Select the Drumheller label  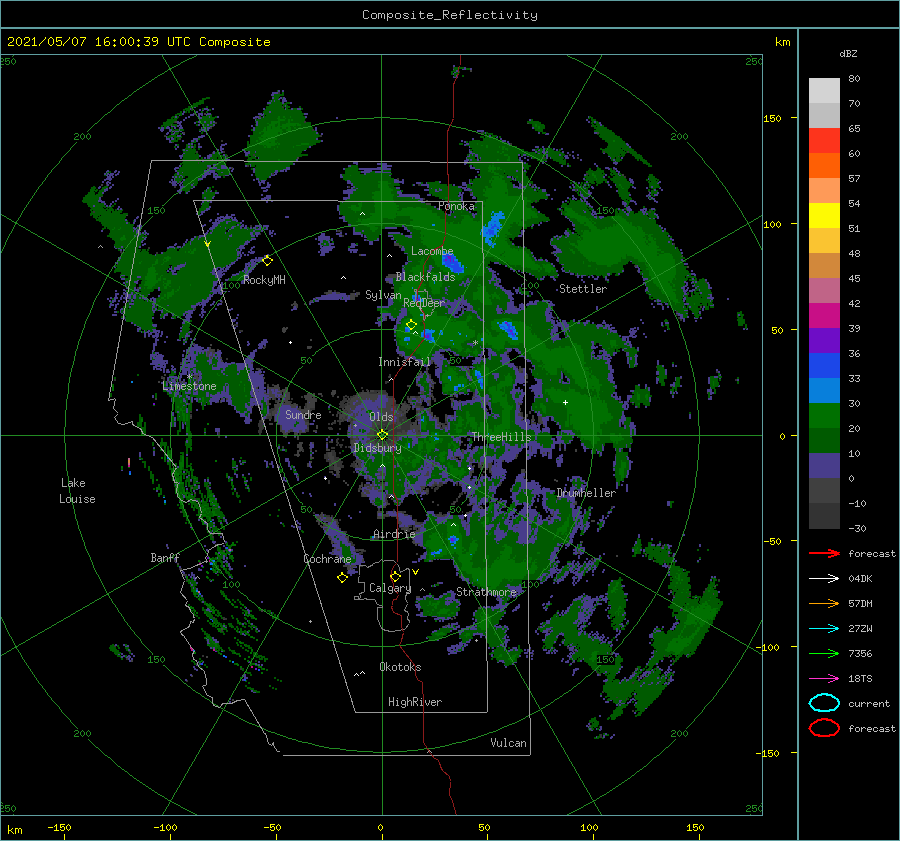(586, 493)
